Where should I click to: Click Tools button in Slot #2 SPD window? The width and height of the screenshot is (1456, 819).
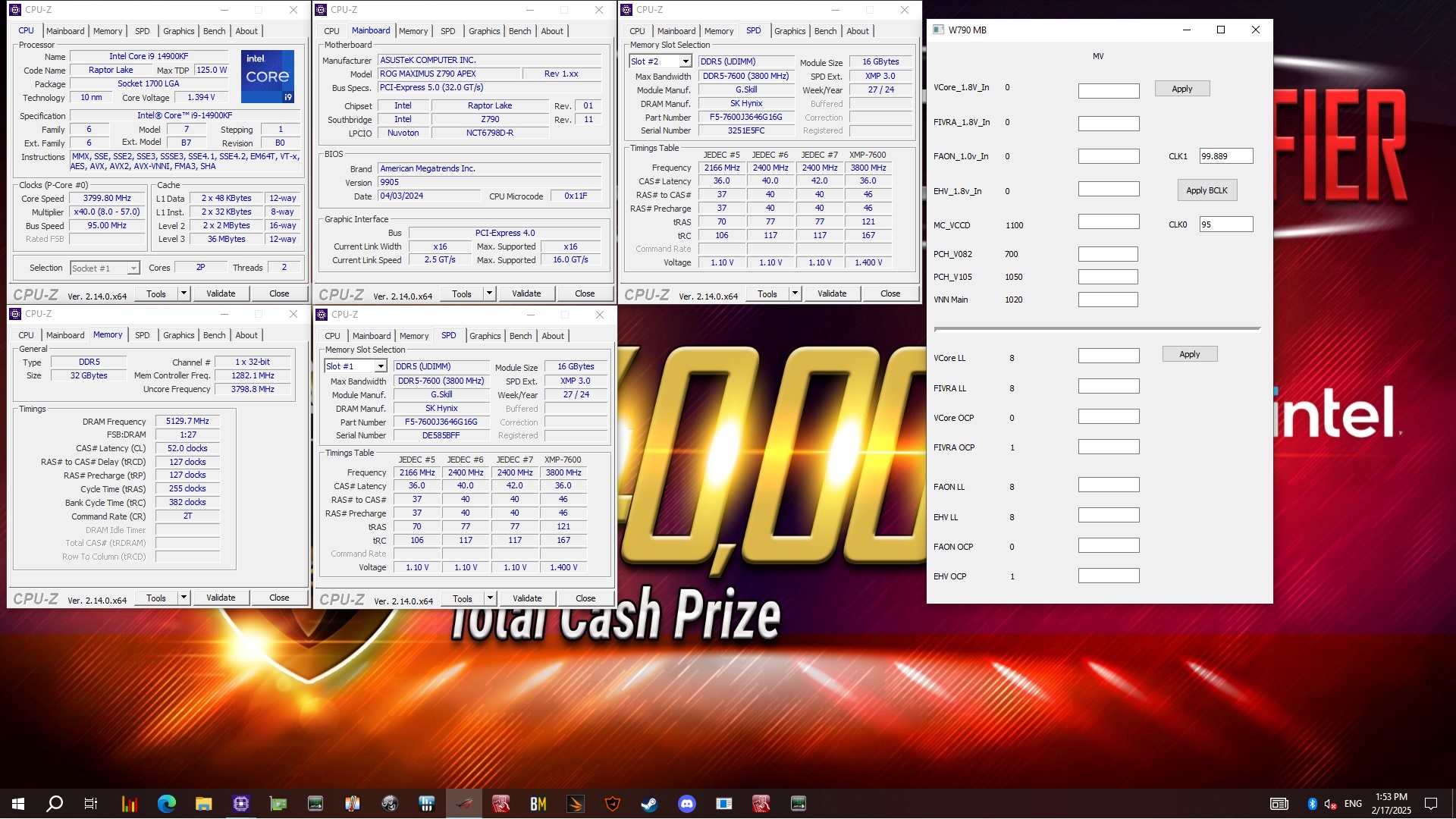pyautogui.click(x=767, y=293)
